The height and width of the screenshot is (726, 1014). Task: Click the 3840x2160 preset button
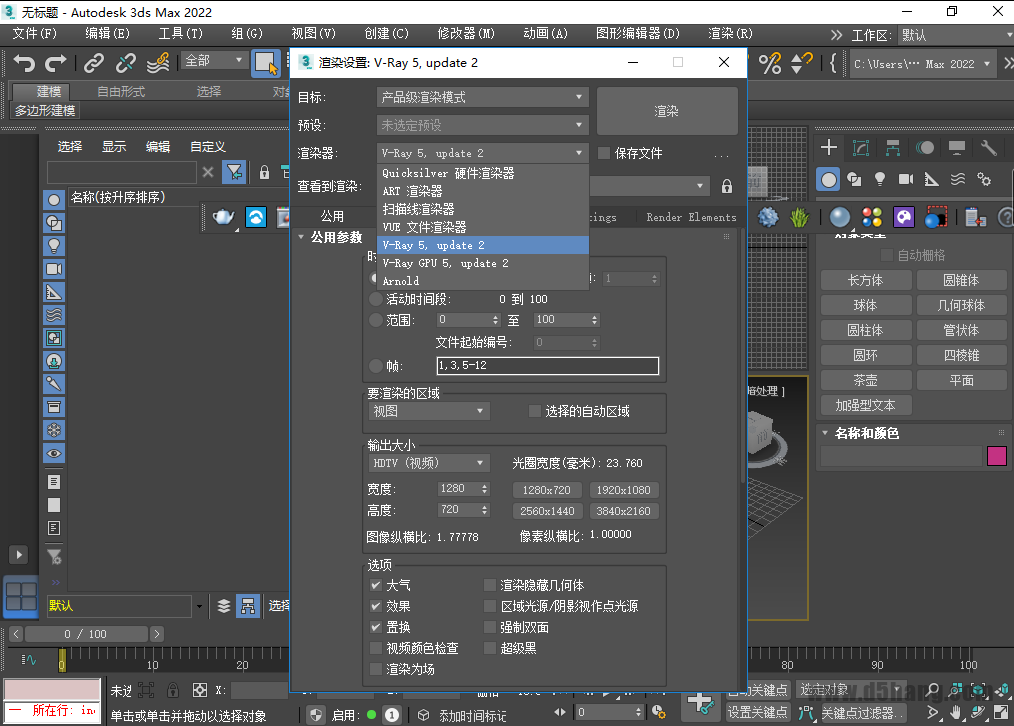(623, 511)
